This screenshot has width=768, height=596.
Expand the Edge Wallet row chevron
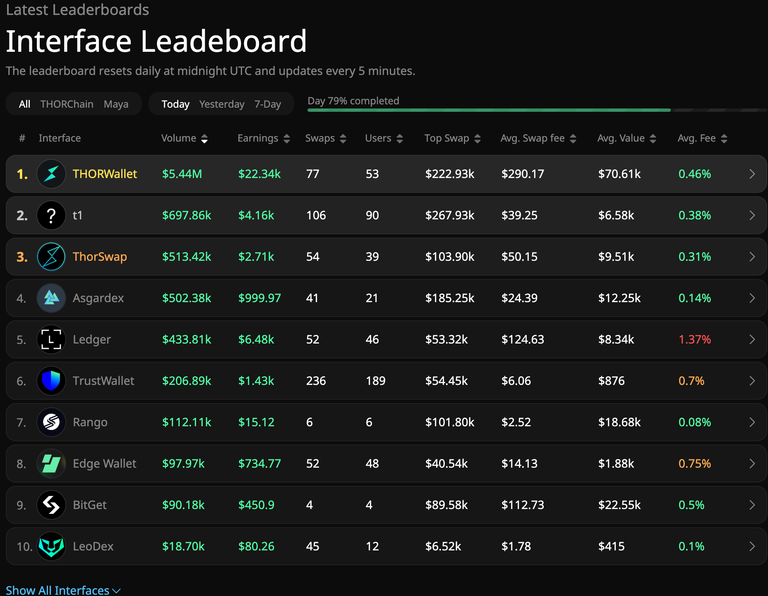[752, 463]
